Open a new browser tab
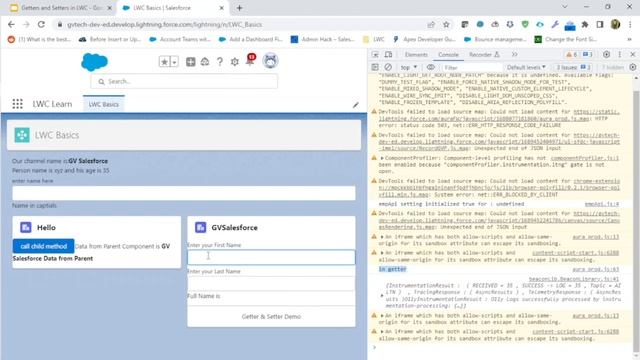 pyautogui.click(x=239, y=8)
